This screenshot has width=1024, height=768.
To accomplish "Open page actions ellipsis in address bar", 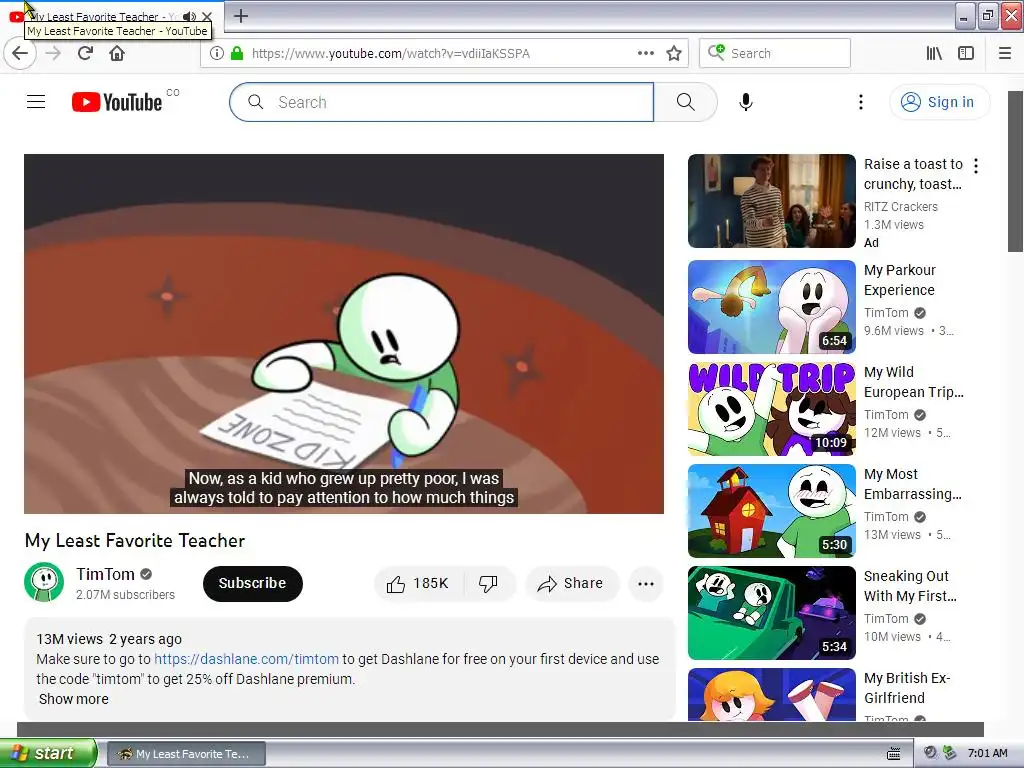I will (645, 54).
